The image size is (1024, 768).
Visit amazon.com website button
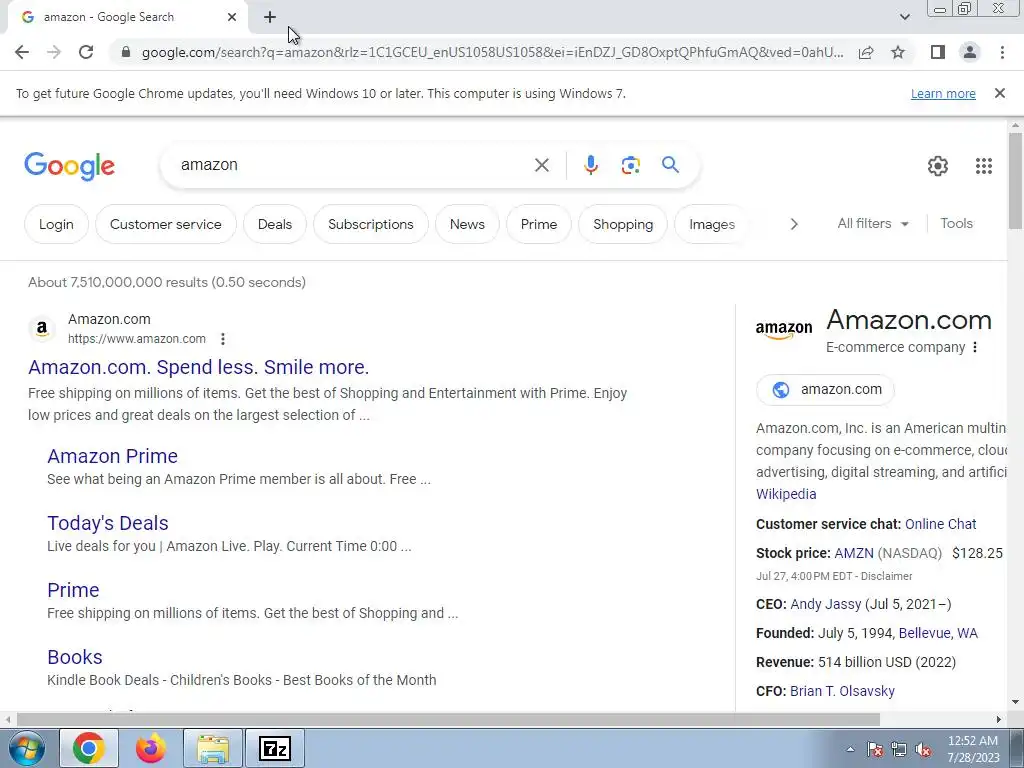pos(825,390)
